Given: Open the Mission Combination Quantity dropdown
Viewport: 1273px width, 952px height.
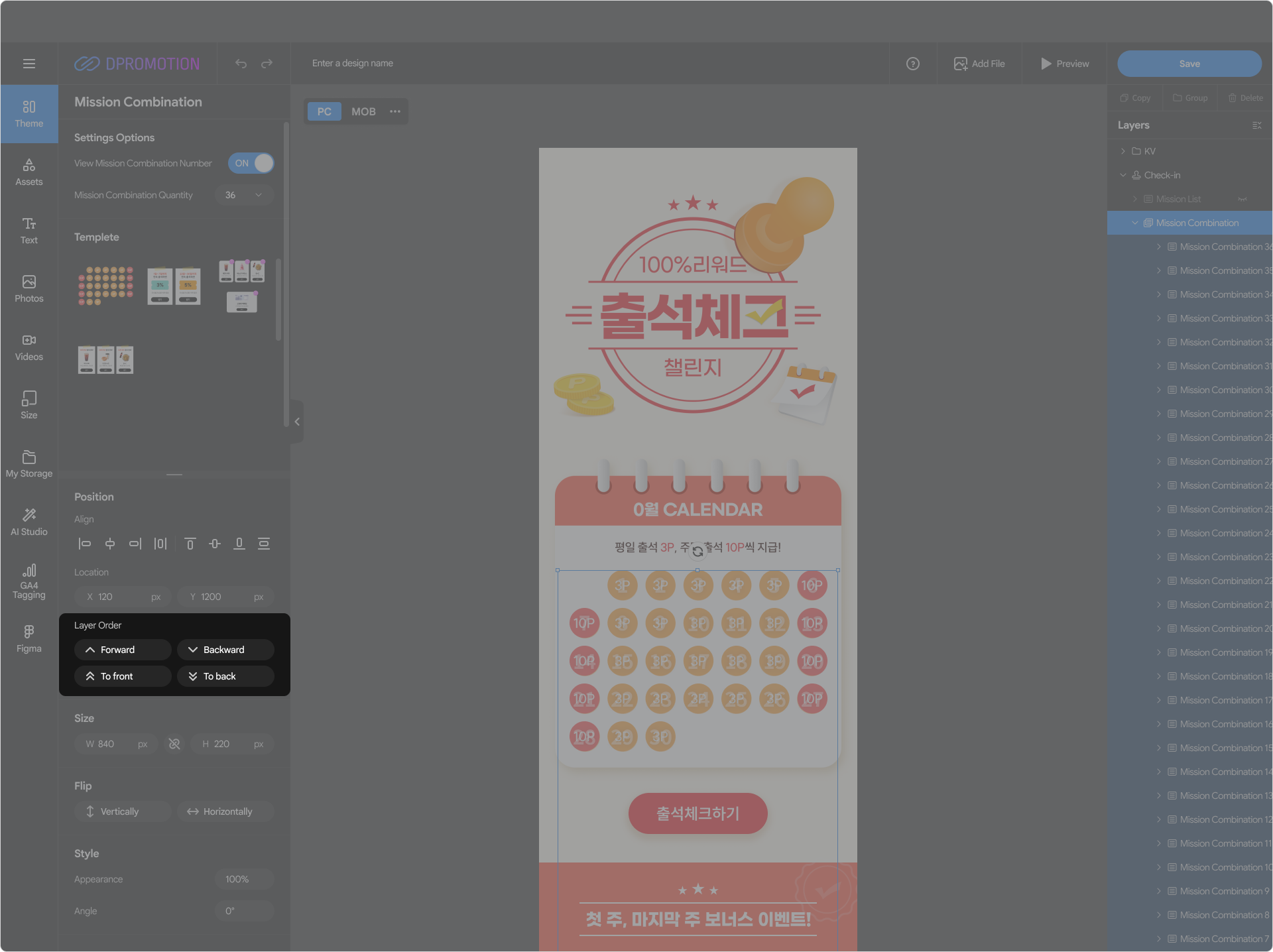Looking at the screenshot, I should click(x=244, y=195).
